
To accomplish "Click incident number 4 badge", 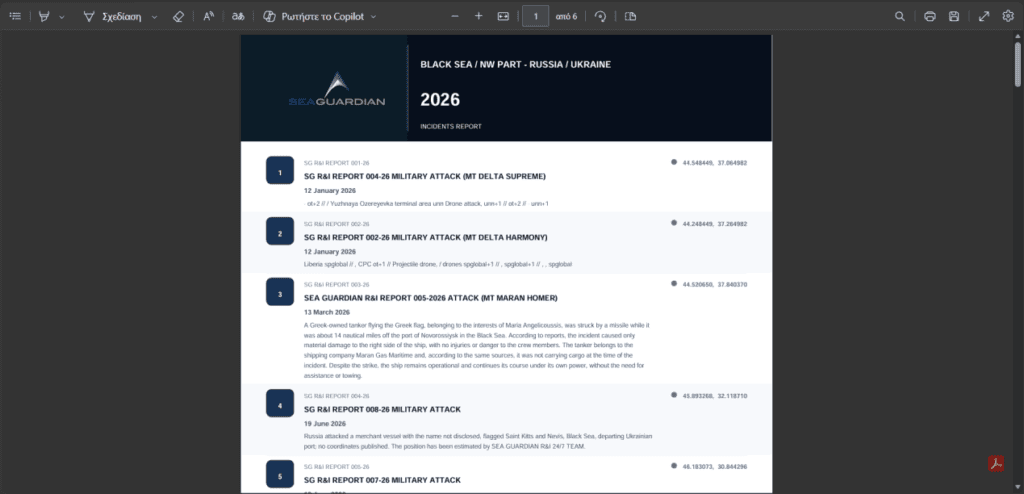I will pyautogui.click(x=280, y=403).
